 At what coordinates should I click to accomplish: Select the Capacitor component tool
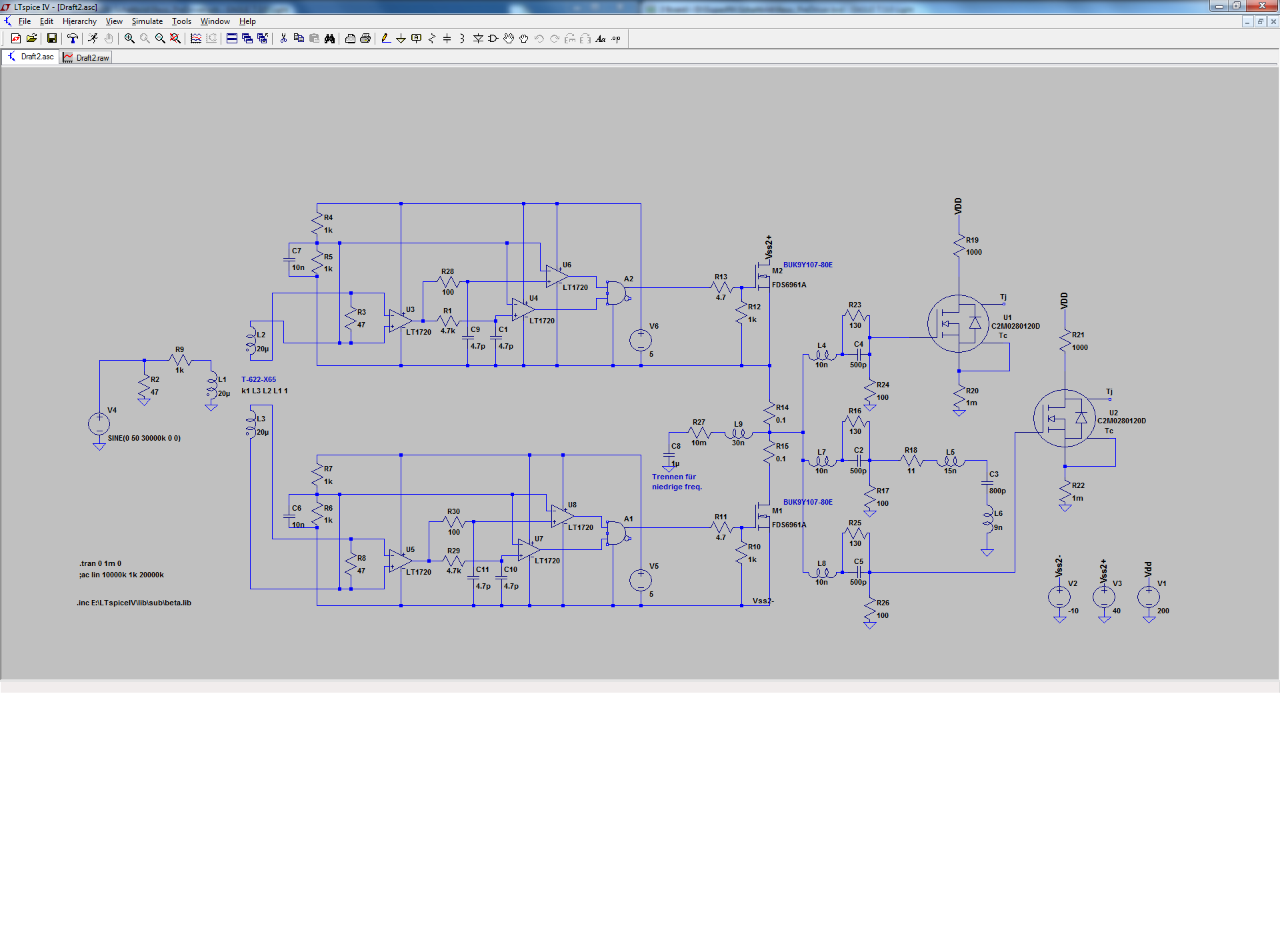[447, 39]
